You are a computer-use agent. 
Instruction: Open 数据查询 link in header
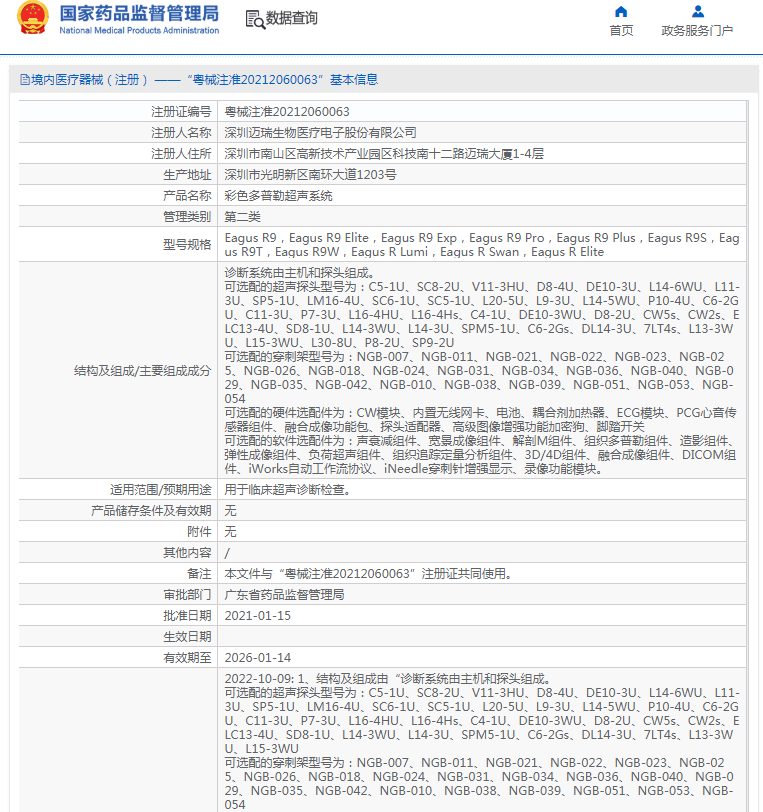291,19
